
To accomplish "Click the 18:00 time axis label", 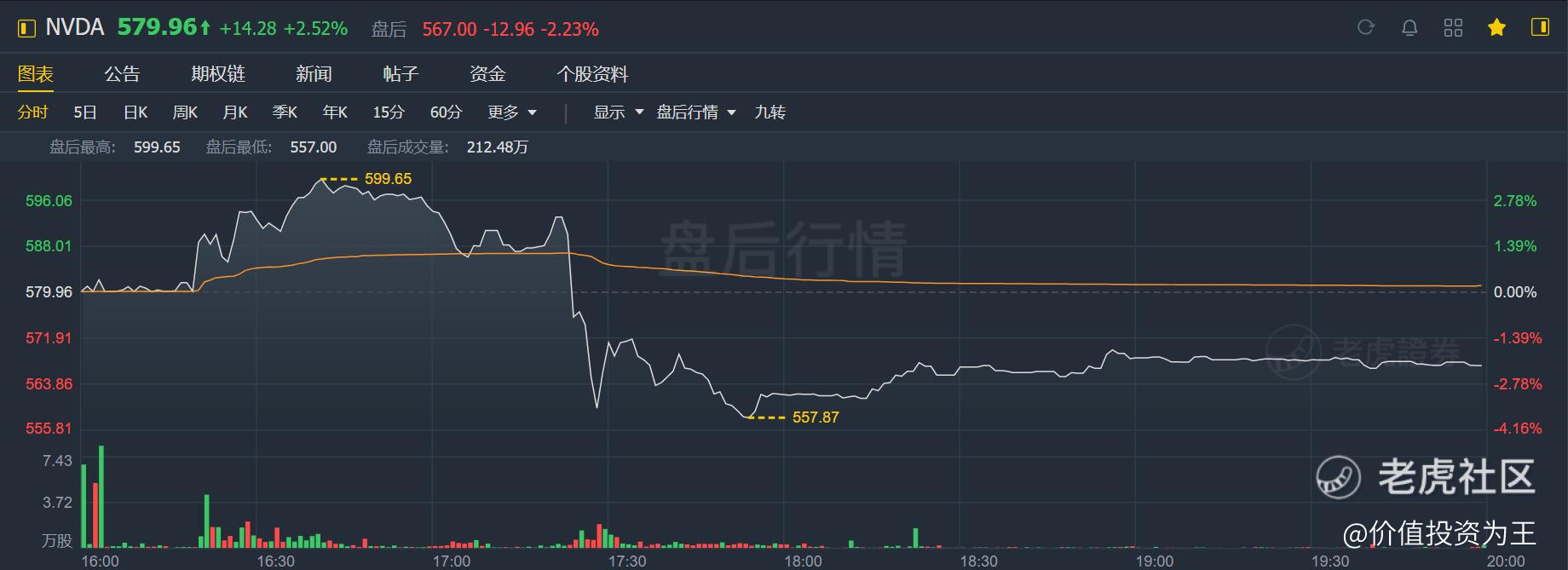I will (x=803, y=561).
